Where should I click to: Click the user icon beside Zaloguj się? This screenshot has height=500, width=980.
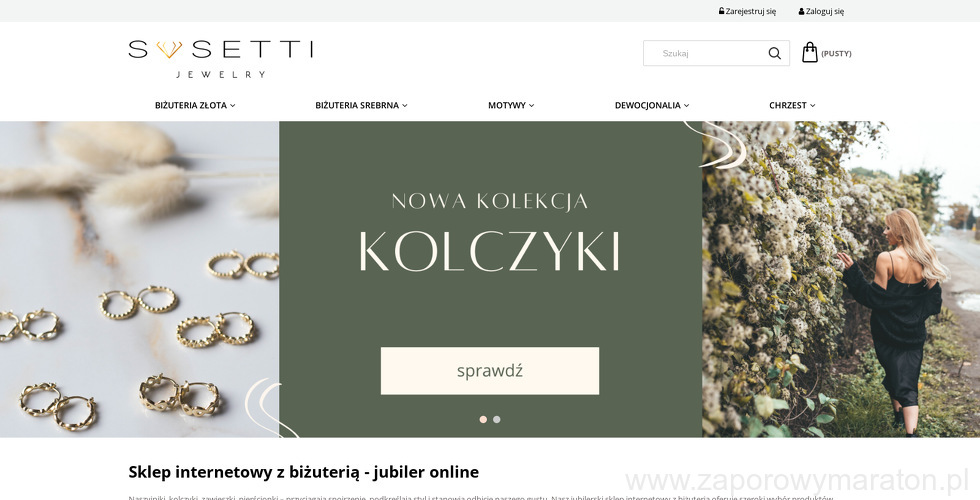pyautogui.click(x=801, y=11)
